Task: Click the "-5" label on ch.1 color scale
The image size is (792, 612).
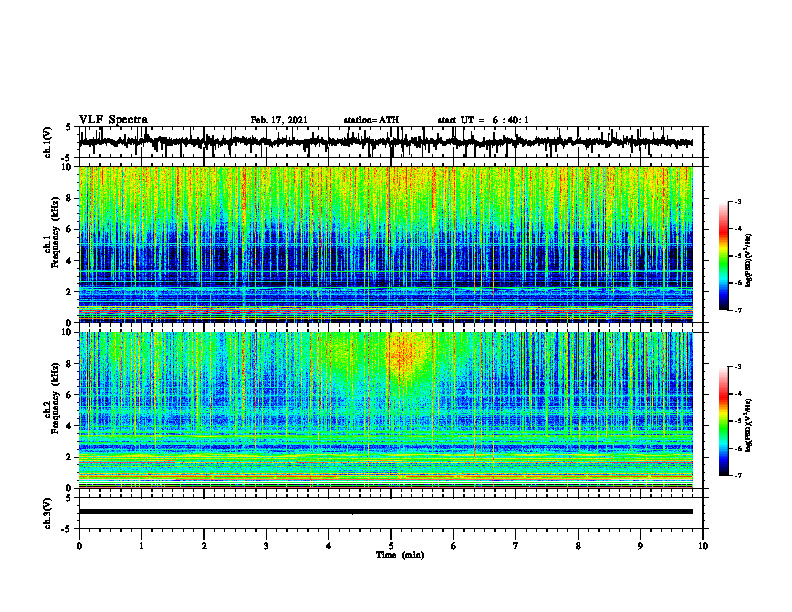Action: (738, 256)
